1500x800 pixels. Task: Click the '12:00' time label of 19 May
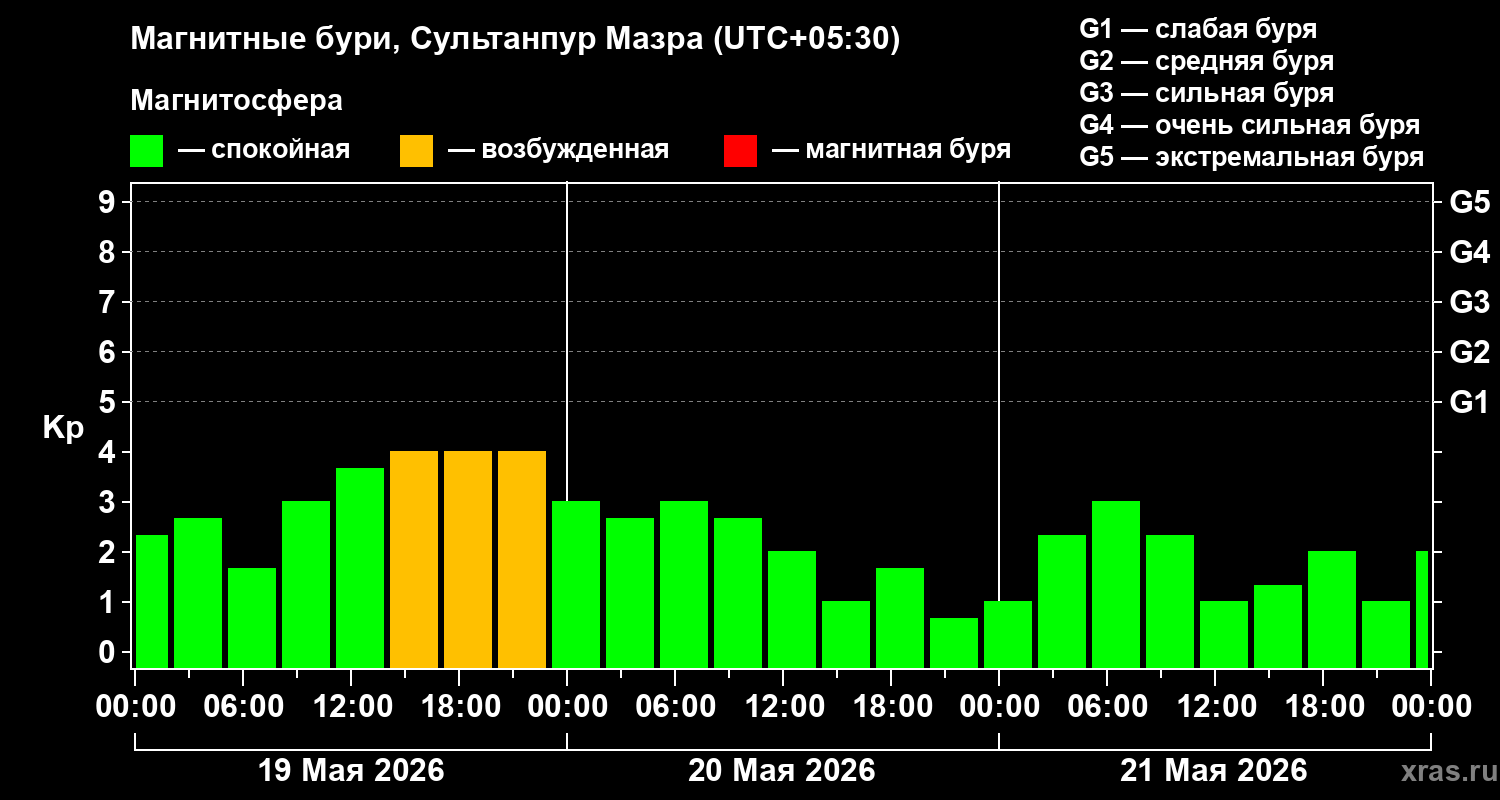(351, 707)
